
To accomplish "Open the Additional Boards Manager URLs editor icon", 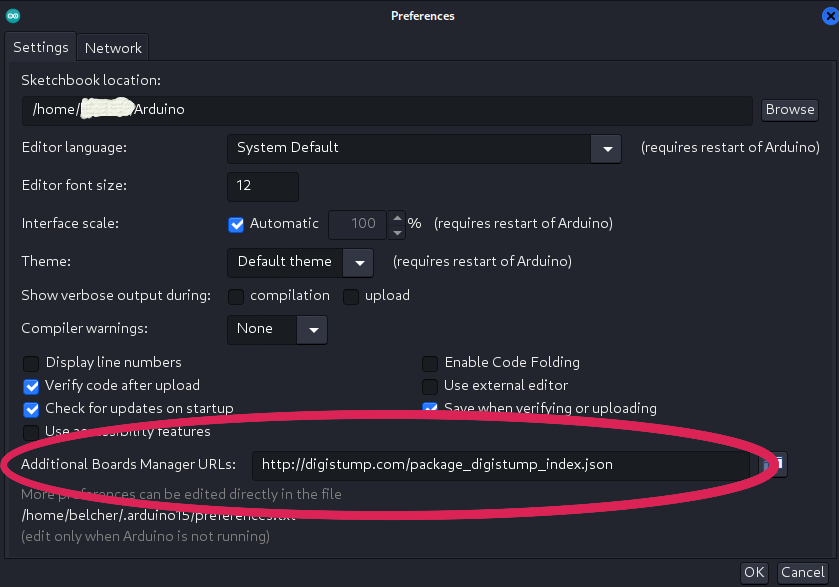I will [775, 464].
